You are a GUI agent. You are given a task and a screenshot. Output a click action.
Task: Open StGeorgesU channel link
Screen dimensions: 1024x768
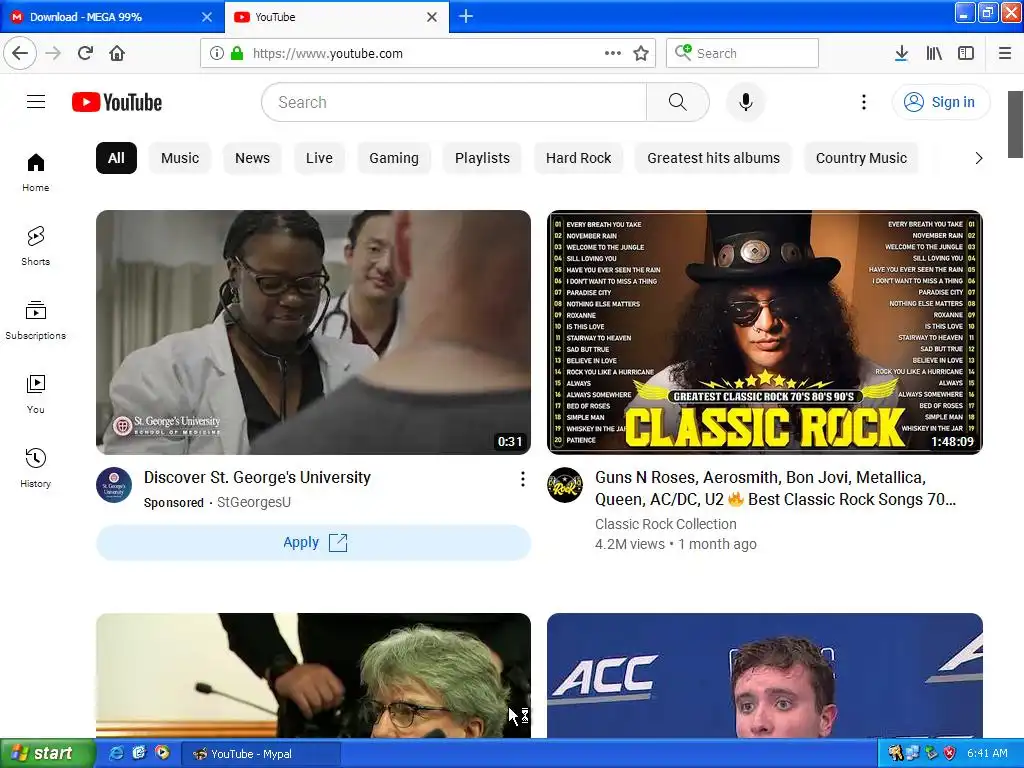tap(254, 502)
